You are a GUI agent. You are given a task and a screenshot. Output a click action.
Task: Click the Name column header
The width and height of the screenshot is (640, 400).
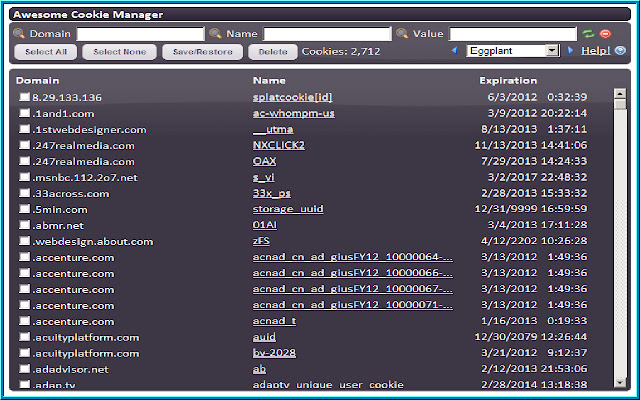[269, 80]
